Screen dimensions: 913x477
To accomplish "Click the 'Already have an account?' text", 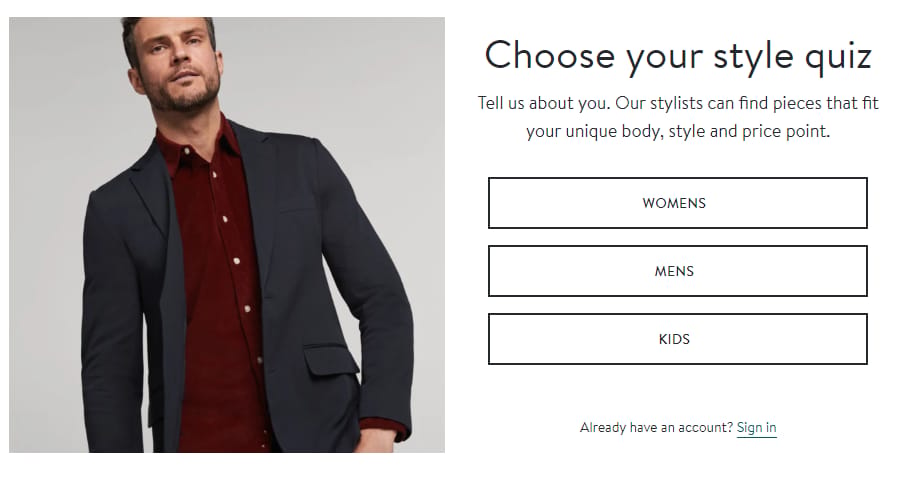I will [x=656, y=427].
